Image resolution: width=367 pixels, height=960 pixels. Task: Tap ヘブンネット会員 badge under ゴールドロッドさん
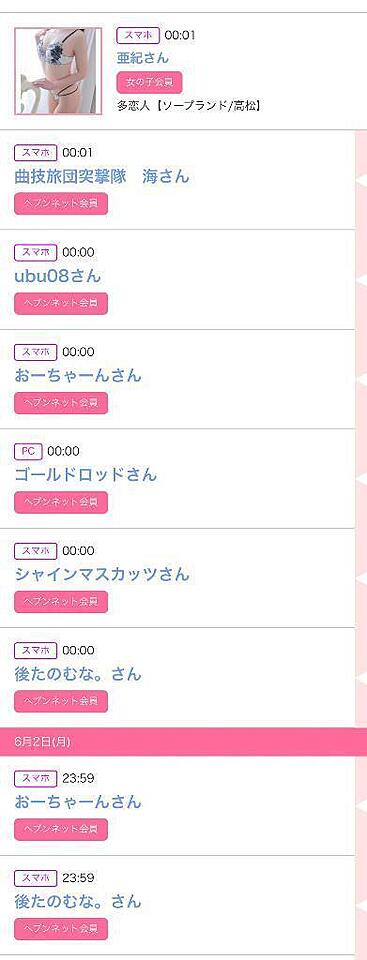click(61, 502)
